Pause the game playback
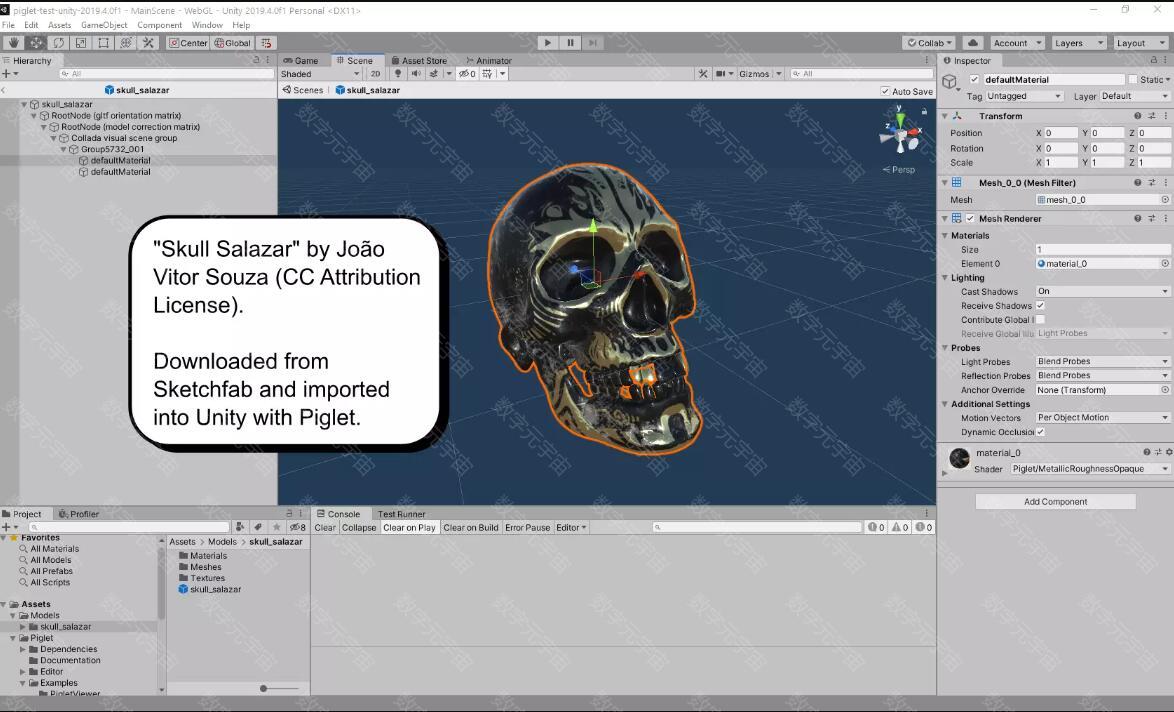The width and height of the screenshot is (1174, 712). [x=571, y=43]
